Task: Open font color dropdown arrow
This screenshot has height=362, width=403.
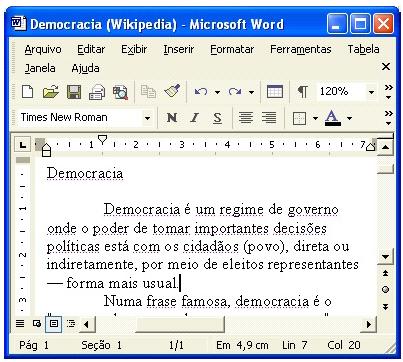Action: pos(349,118)
